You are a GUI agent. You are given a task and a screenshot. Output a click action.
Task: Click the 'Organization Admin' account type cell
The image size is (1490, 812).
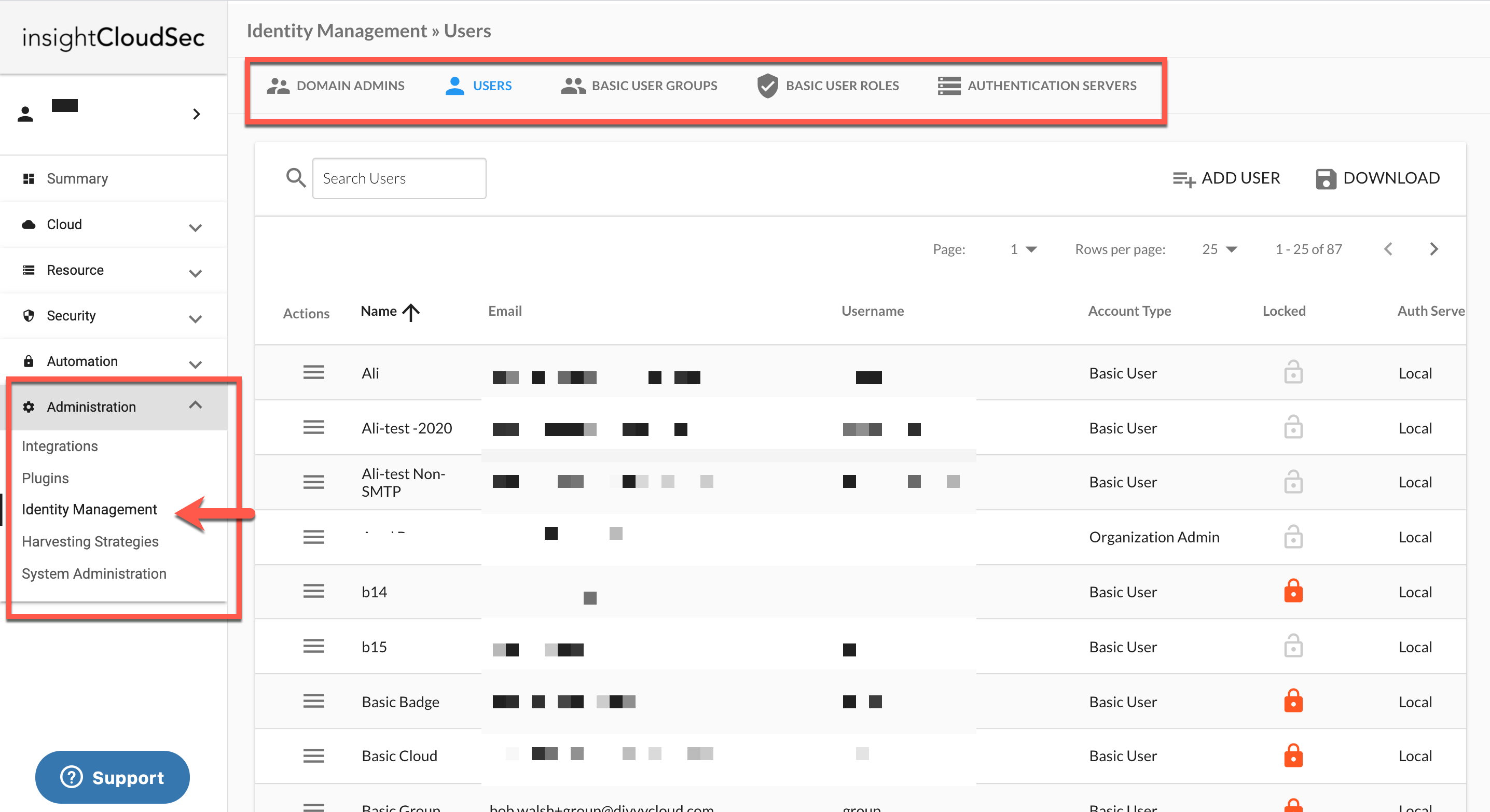point(1154,537)
